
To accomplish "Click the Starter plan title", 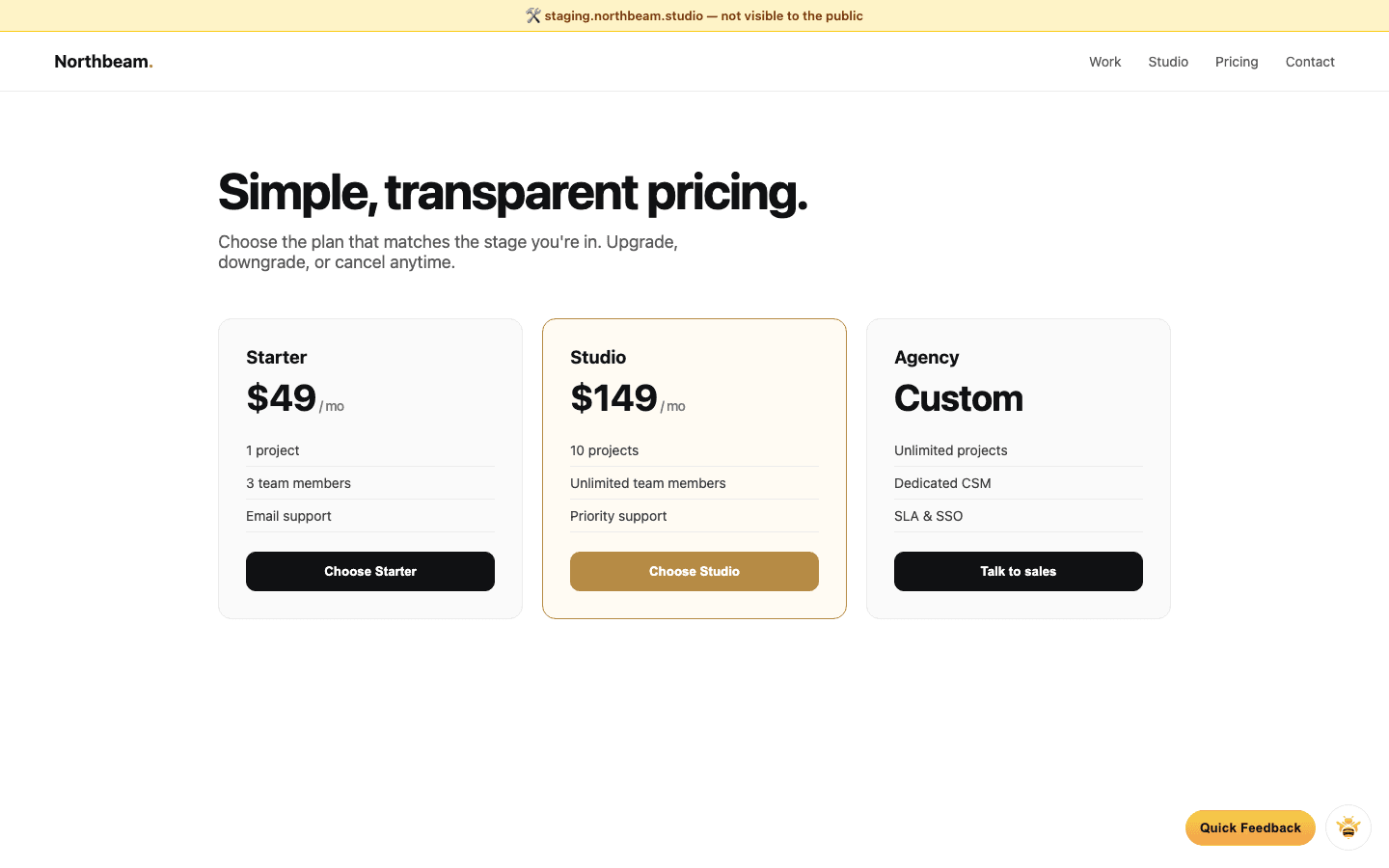I will click(277, 357).
